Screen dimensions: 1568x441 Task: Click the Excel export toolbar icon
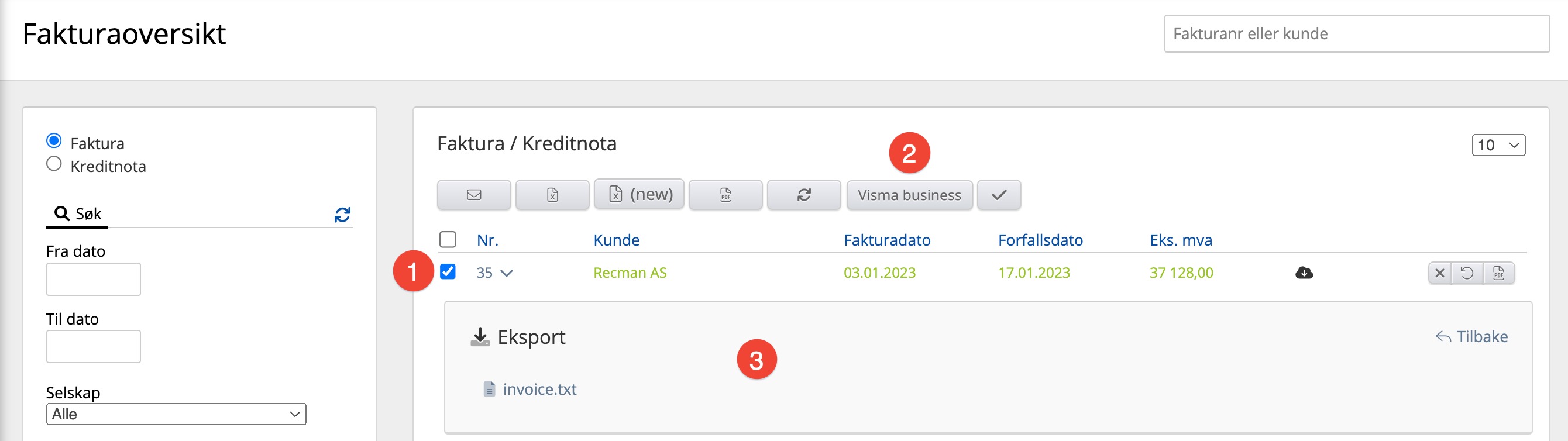click(552, 195)
